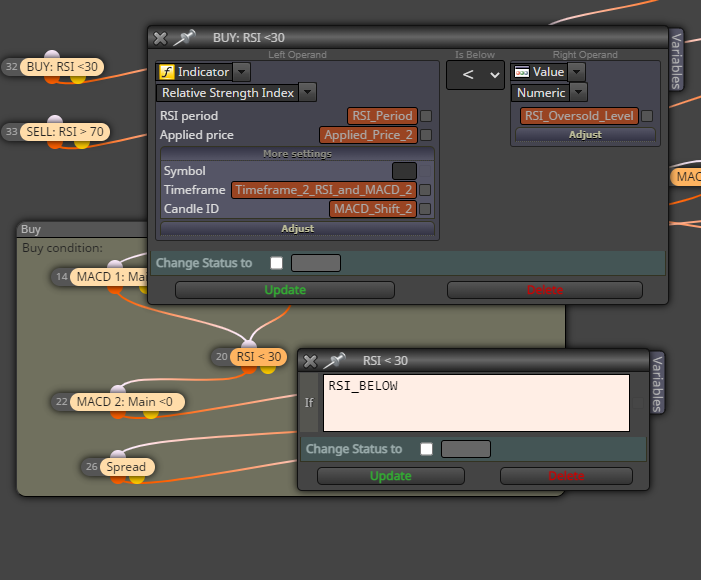Screen dimensions: 701x580
Task: Open the Numeric type dropdown arrow
Action: click(579, 93)
